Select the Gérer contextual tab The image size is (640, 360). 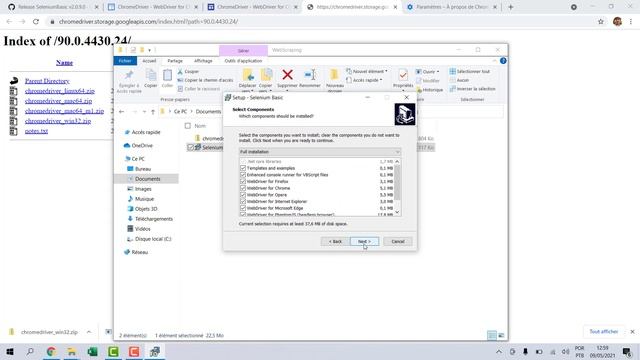(x=243, y=50)
